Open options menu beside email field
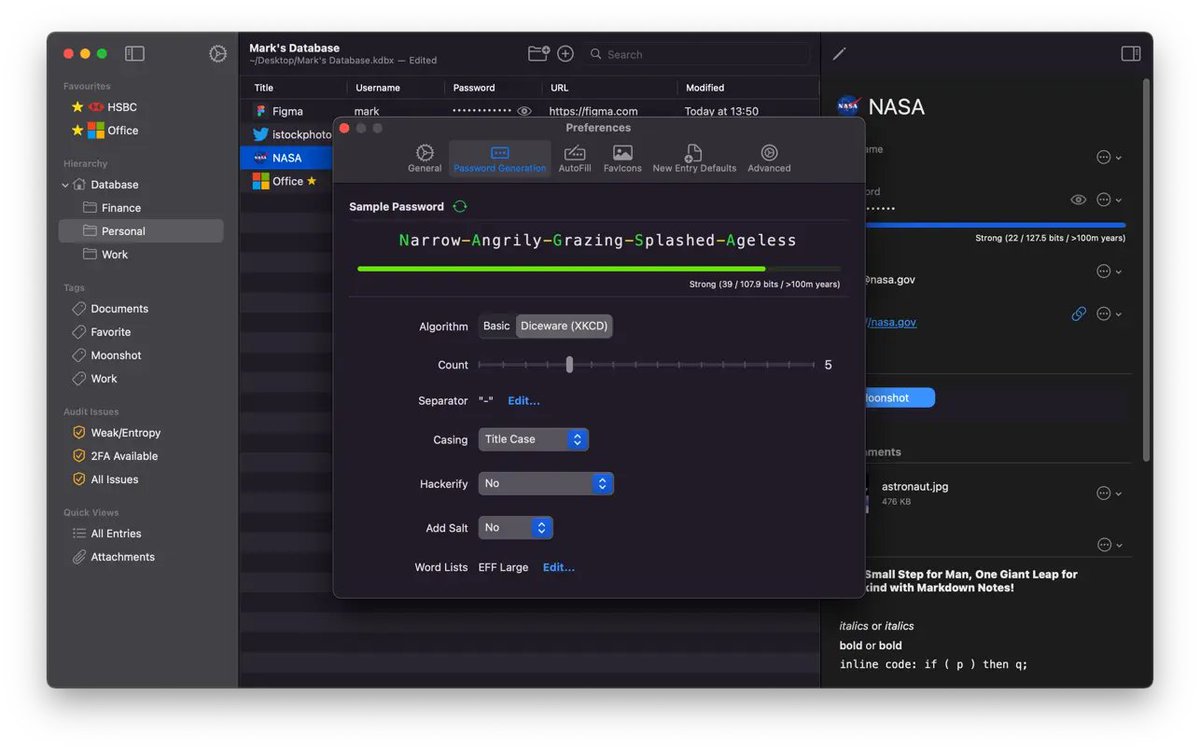This screenshot has width=1200, height=750. point(1109,271)
